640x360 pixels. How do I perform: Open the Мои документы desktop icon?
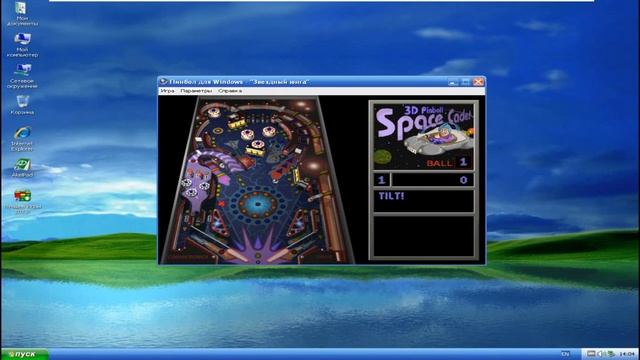pos(21,14)
